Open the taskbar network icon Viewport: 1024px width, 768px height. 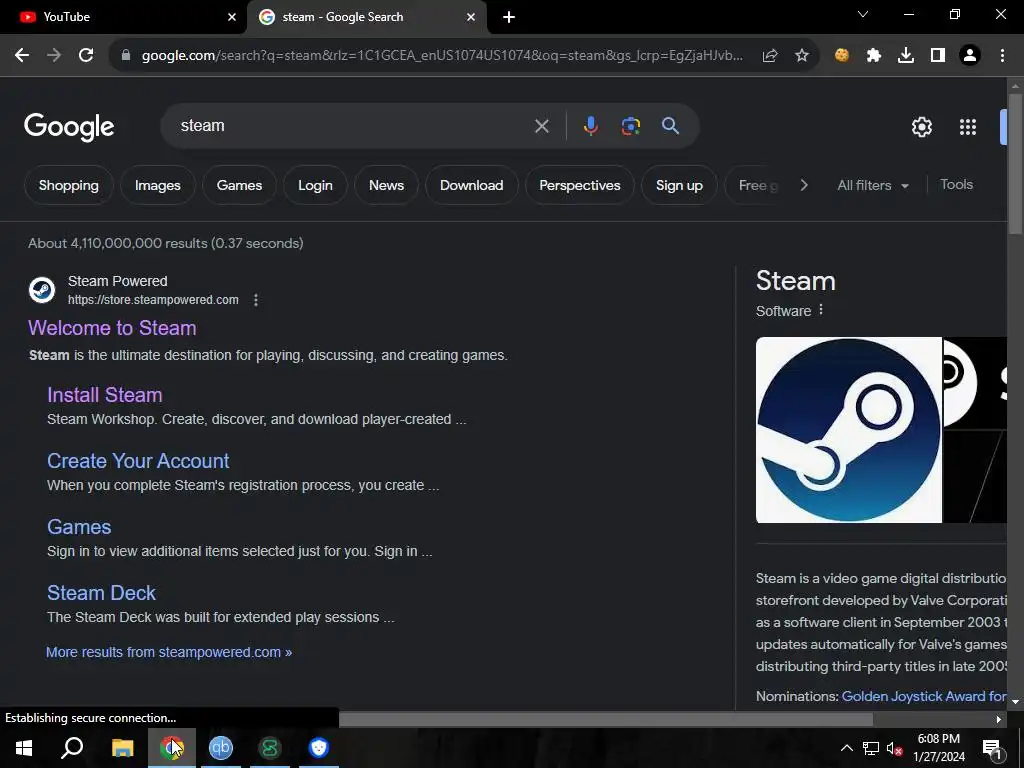coord(871,748)
